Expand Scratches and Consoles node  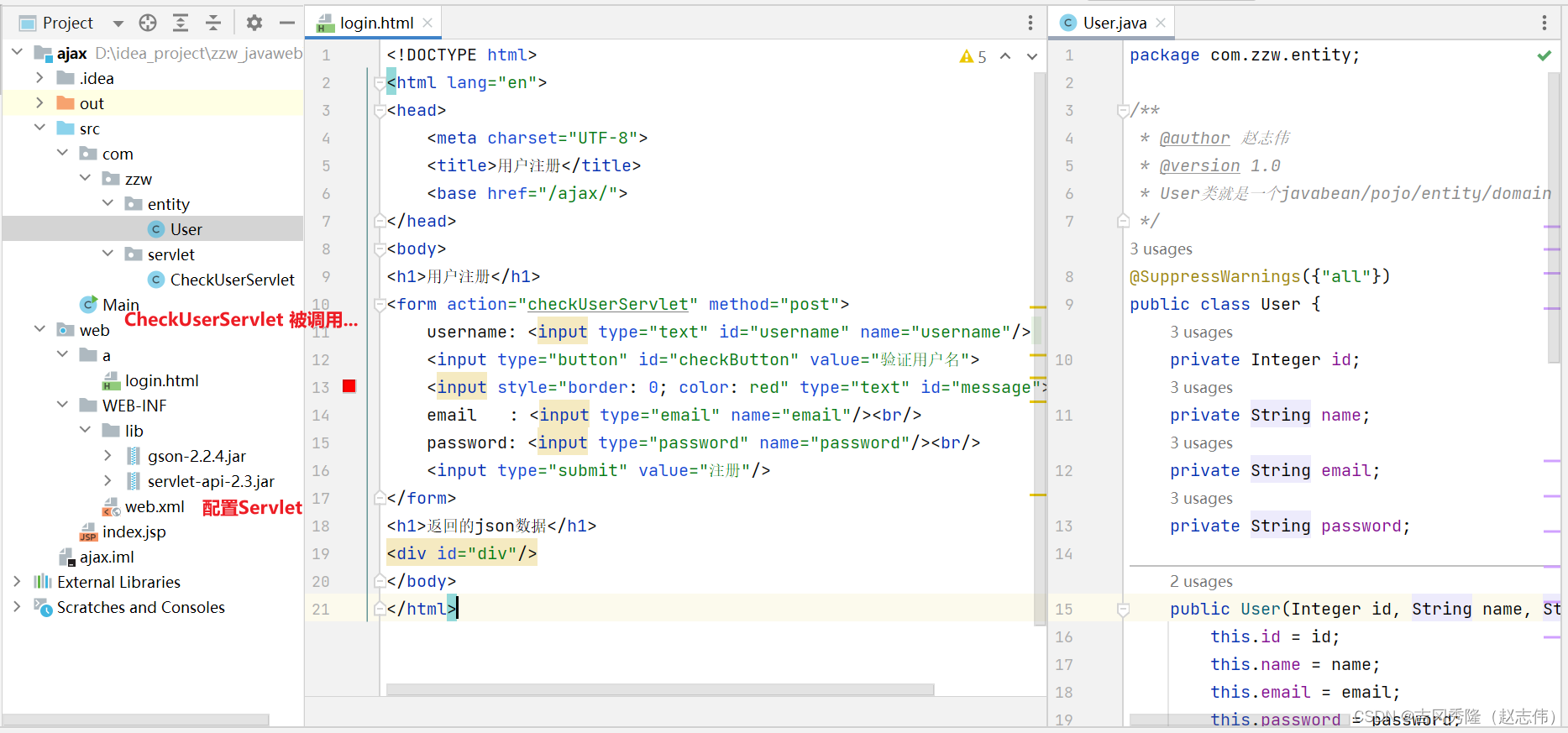[x=17, y=606]
